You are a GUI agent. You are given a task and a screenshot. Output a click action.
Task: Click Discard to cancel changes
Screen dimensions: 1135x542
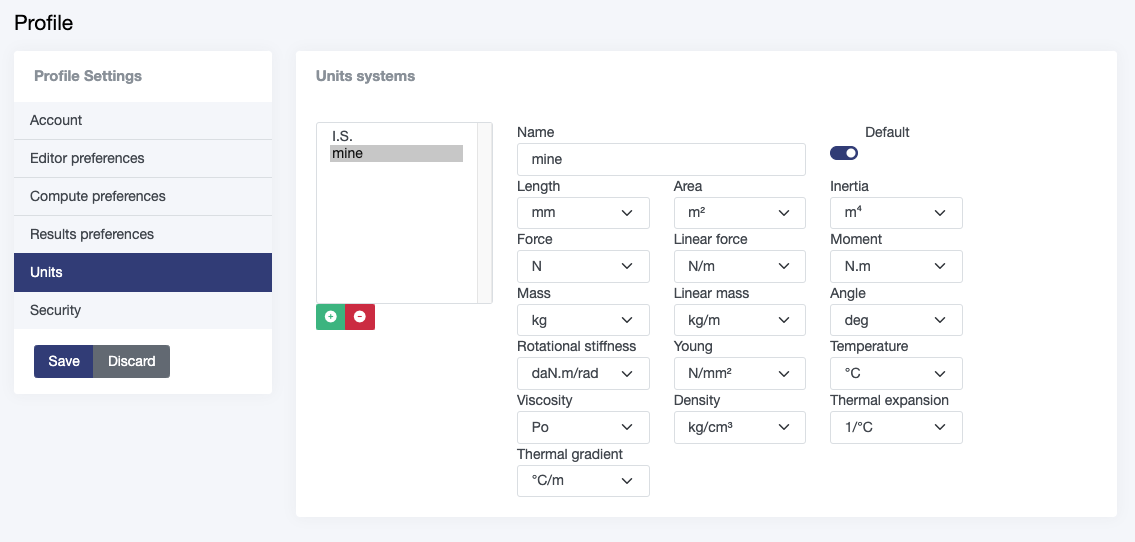[x=131, y=361]
